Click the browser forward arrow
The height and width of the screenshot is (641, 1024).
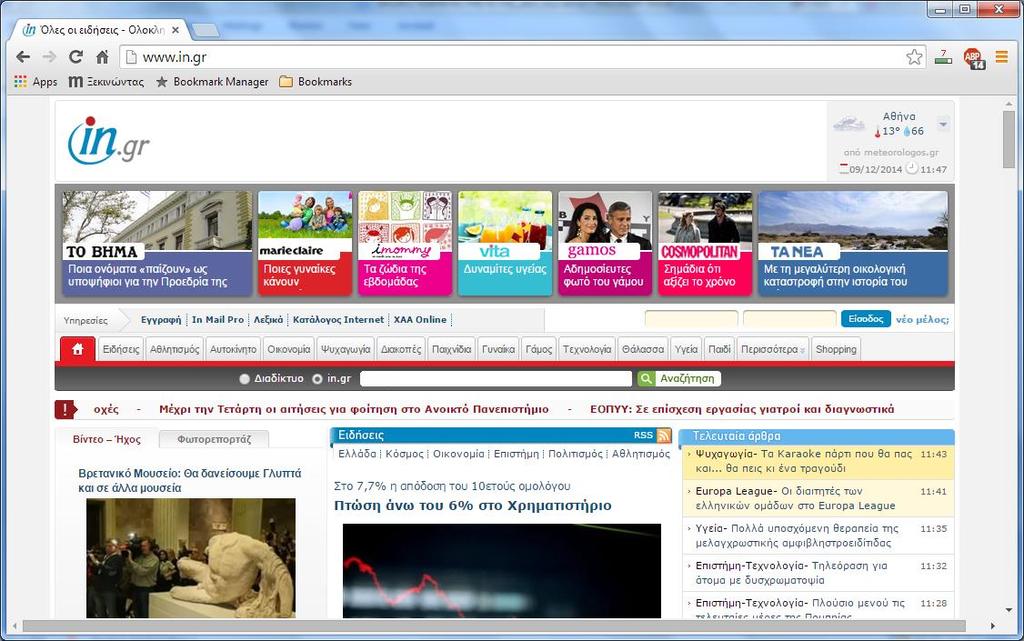click(49, 57)
